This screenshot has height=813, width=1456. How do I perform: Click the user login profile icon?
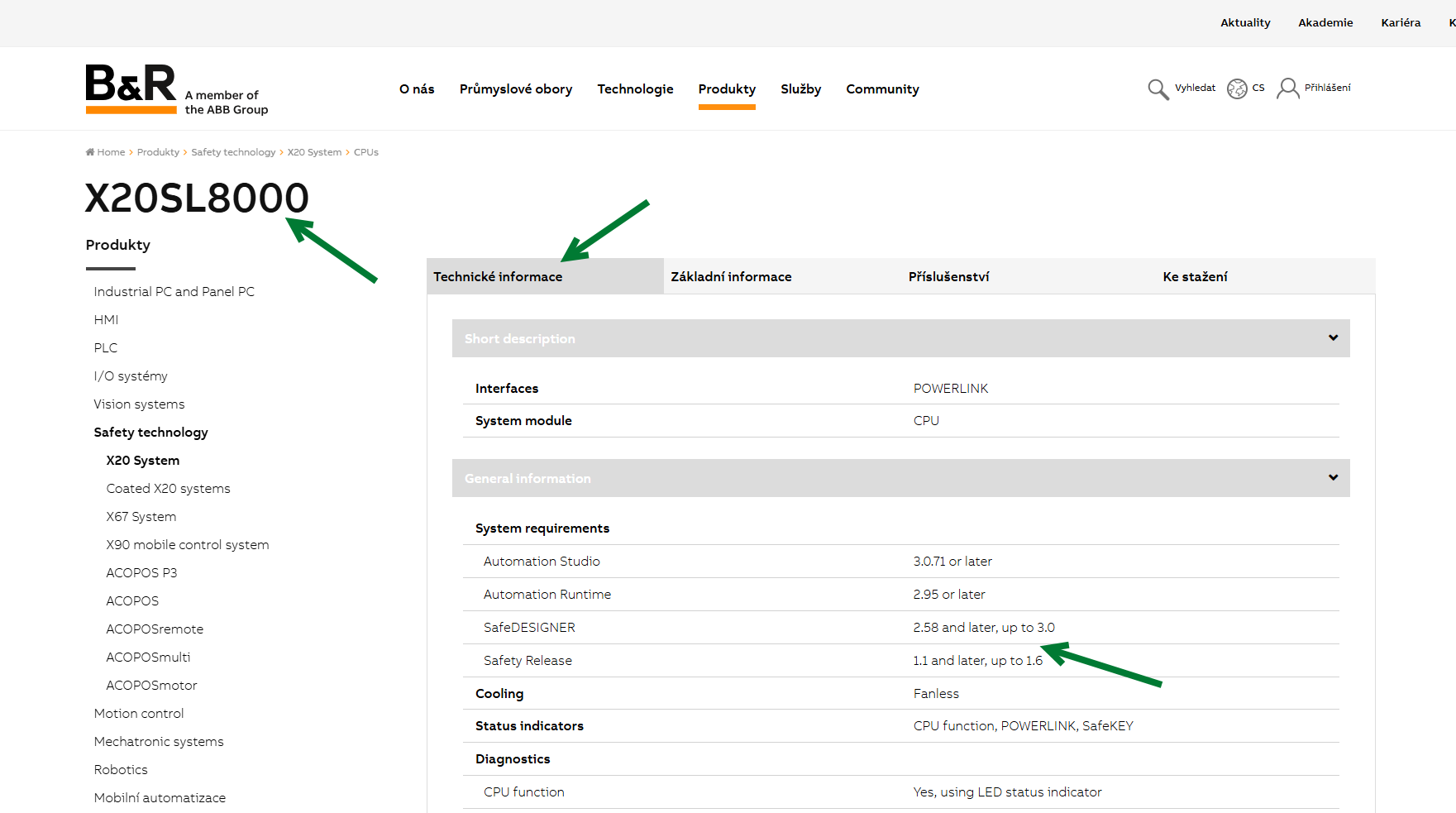(x=1287, y=88)
